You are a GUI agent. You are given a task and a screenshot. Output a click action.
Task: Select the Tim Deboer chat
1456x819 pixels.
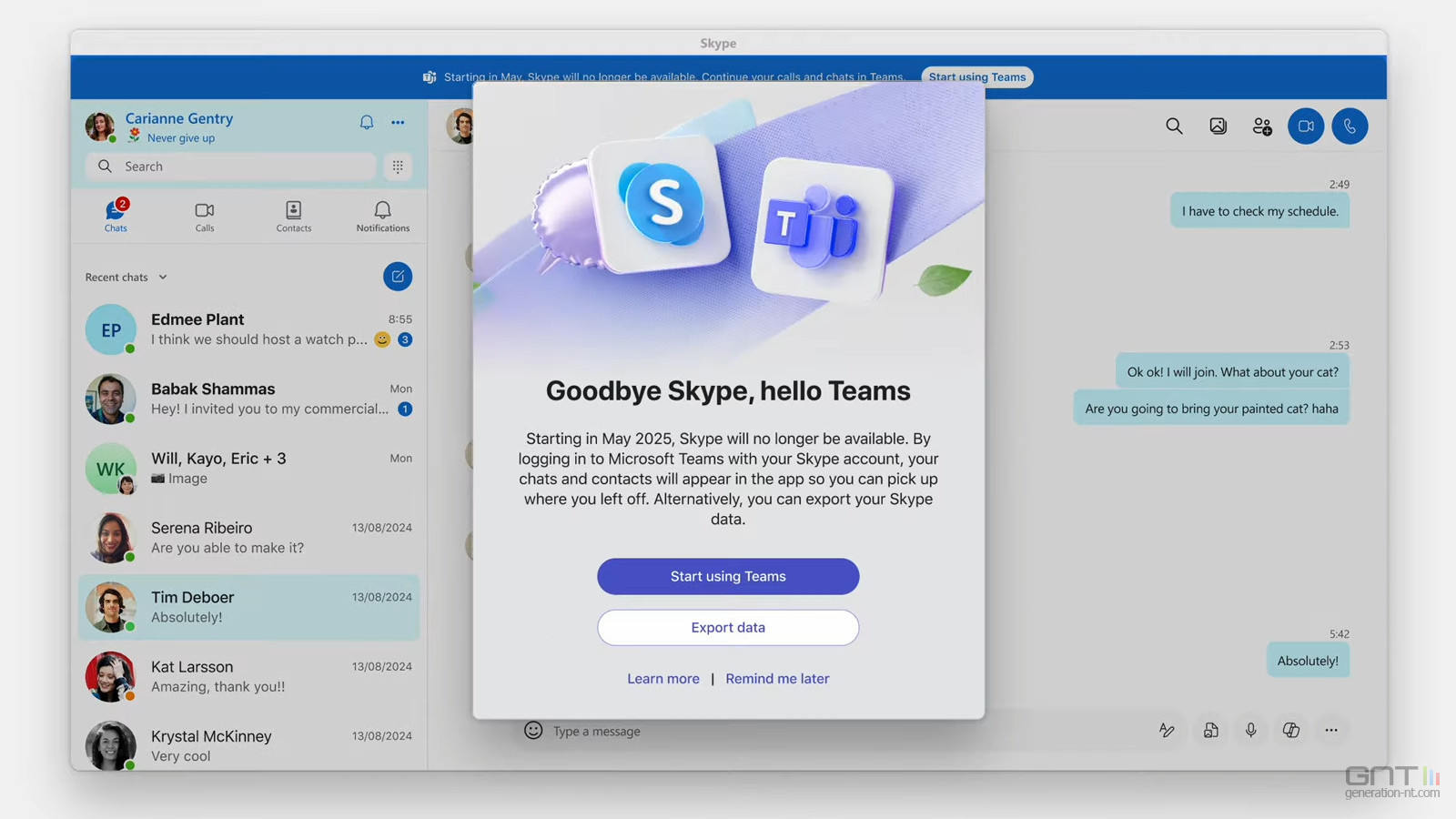coord(248,607)
